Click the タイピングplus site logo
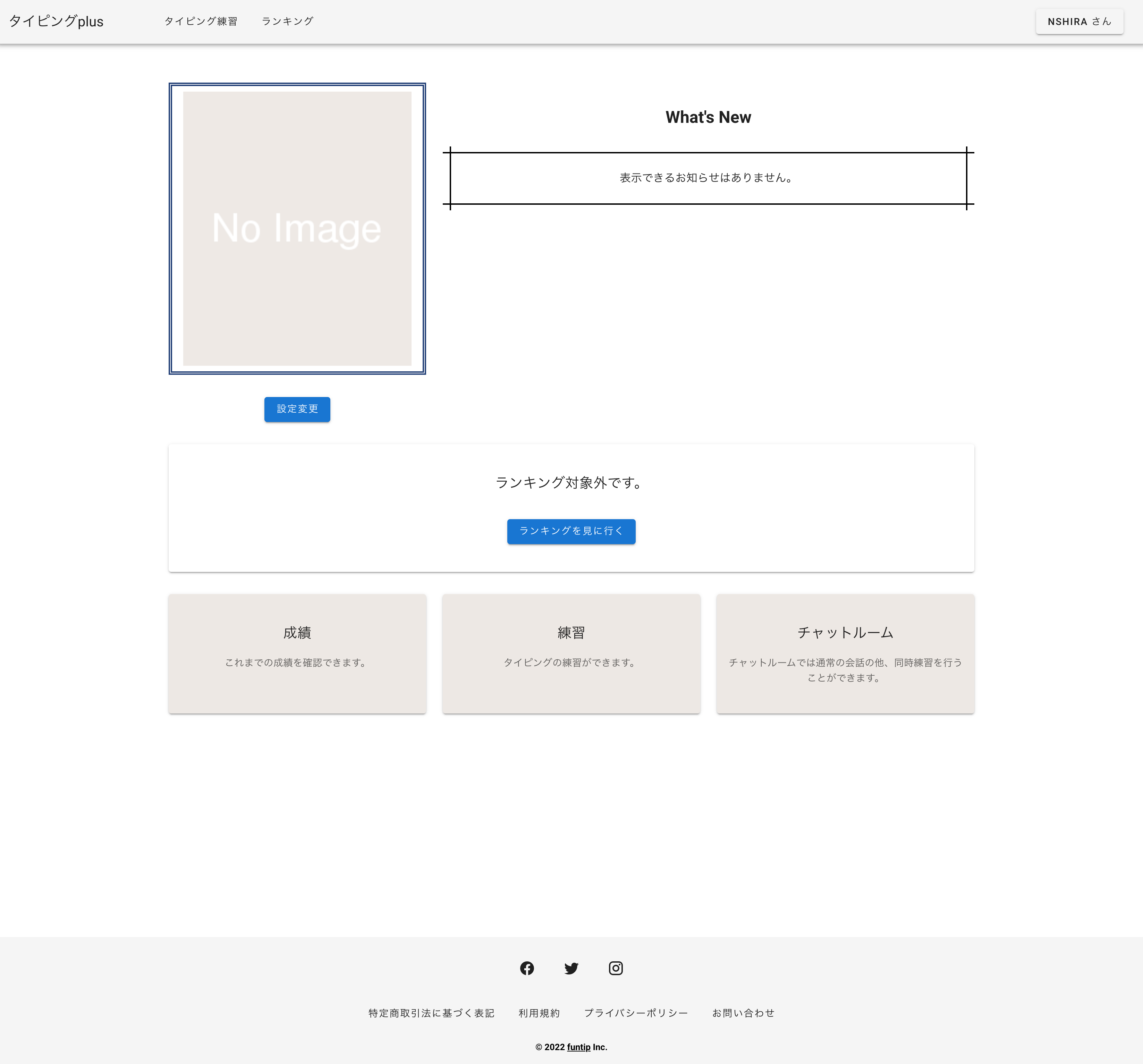This screenshot has height=1064, width=1143. pos(56,21)
